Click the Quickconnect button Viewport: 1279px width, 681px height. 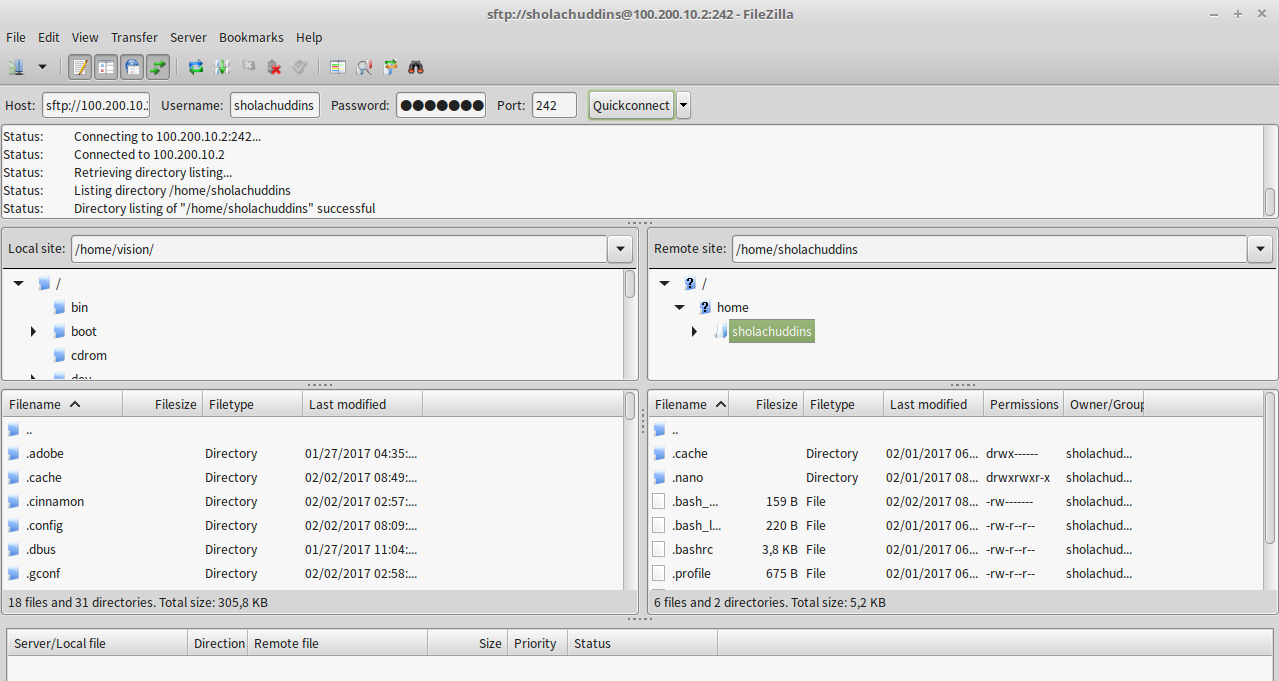[x=631, y=105]
